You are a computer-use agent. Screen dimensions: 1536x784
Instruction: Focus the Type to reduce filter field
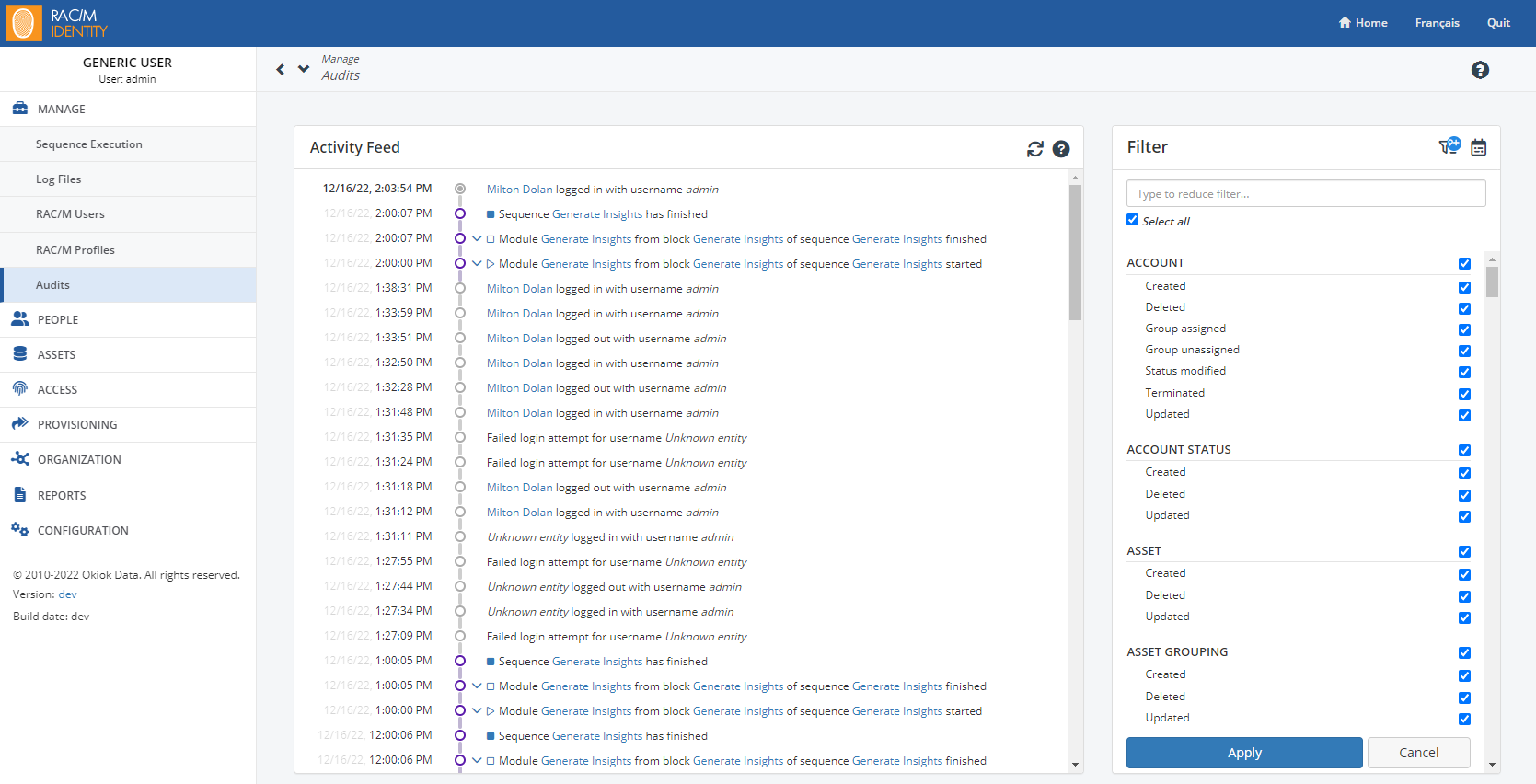(1306, 194)
